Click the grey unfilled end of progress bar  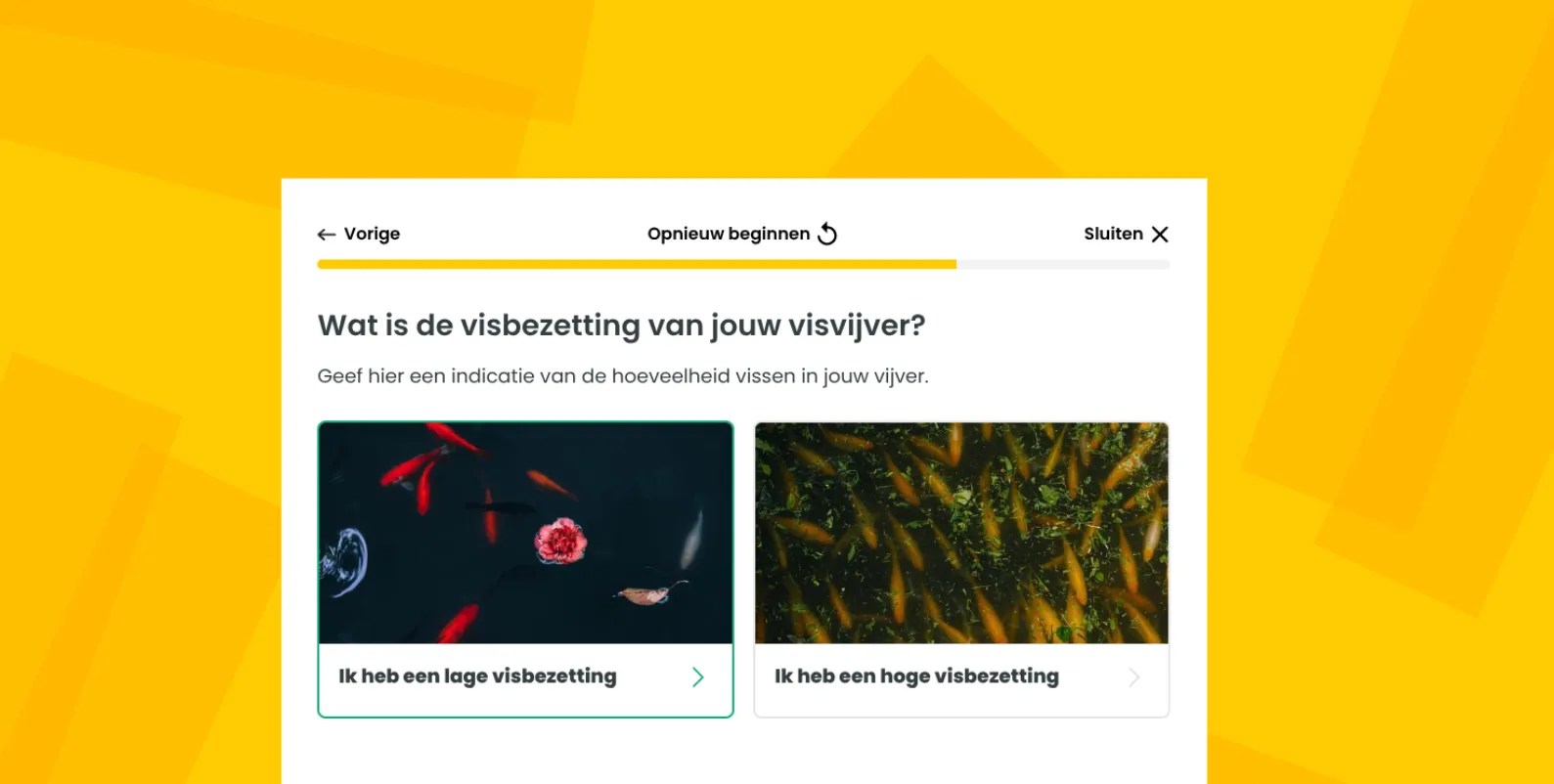click(x=1063, y=264)
